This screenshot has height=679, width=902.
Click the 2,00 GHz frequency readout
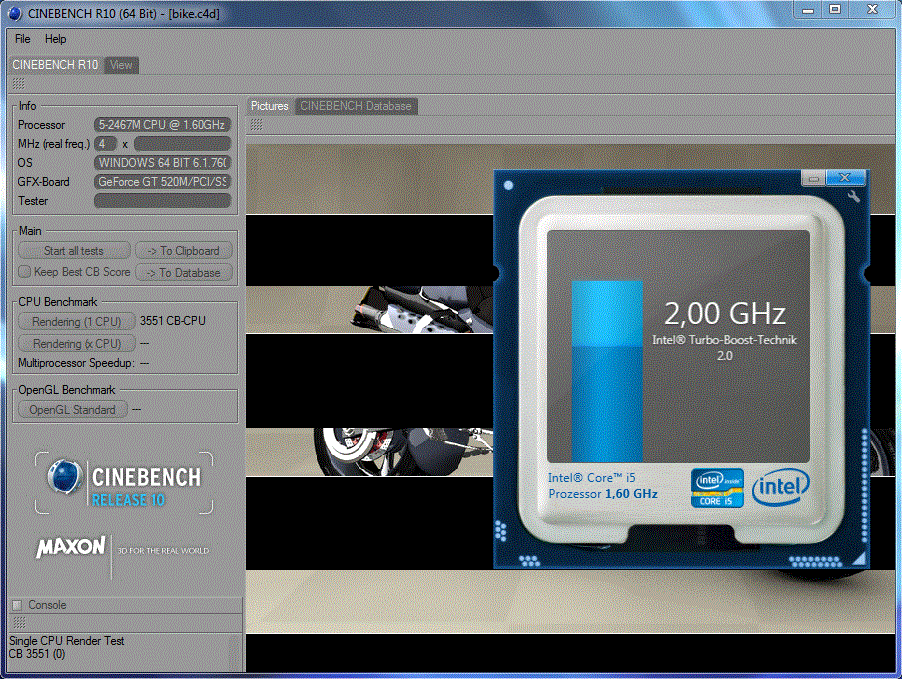[724, 314]
